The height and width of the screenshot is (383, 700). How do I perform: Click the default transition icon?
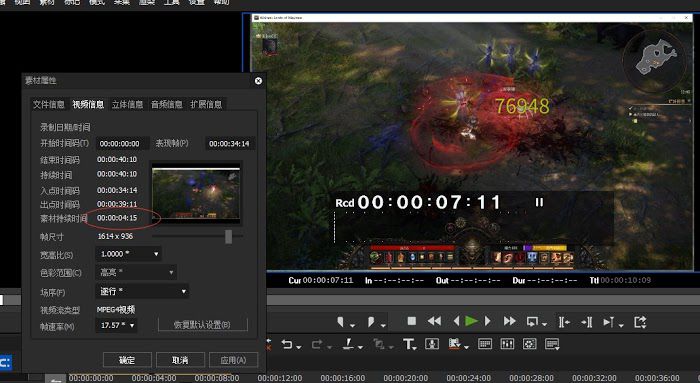click(x=348, y=344)
